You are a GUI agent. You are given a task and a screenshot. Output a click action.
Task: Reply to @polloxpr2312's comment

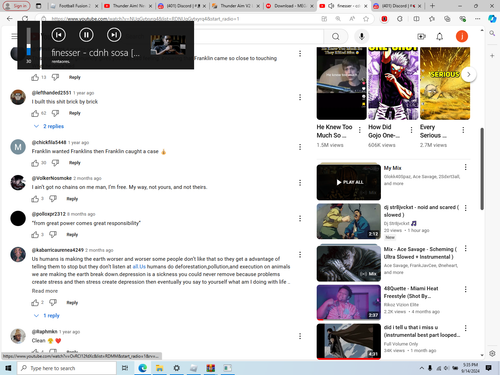click(x=72, y=234)
